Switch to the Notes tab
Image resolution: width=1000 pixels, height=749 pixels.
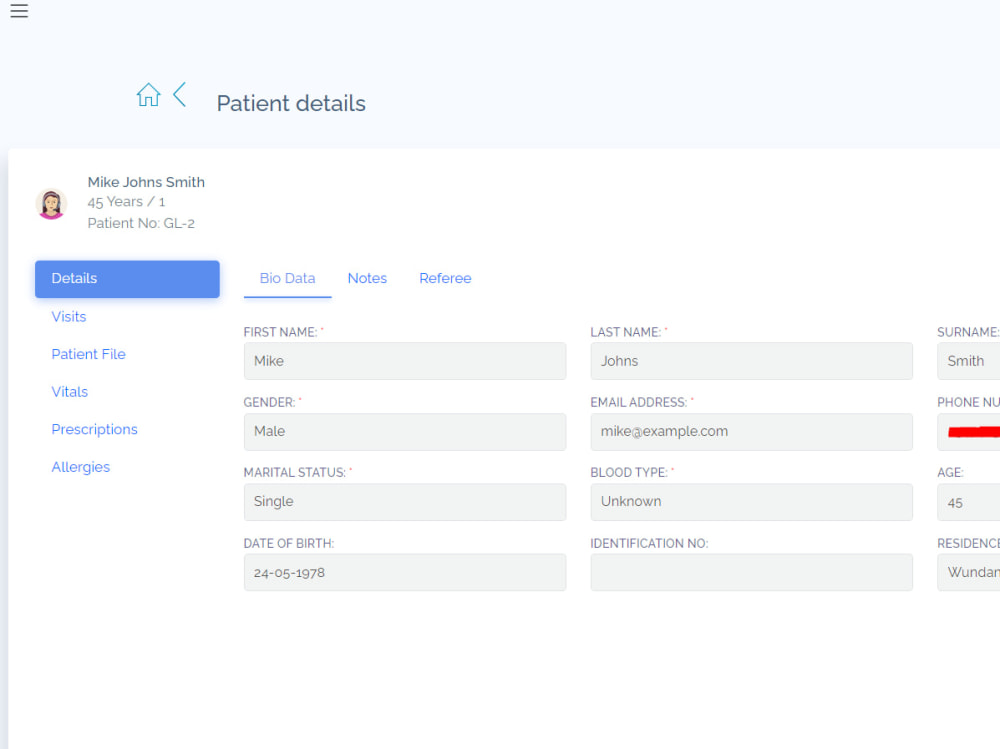coord(367,279)
